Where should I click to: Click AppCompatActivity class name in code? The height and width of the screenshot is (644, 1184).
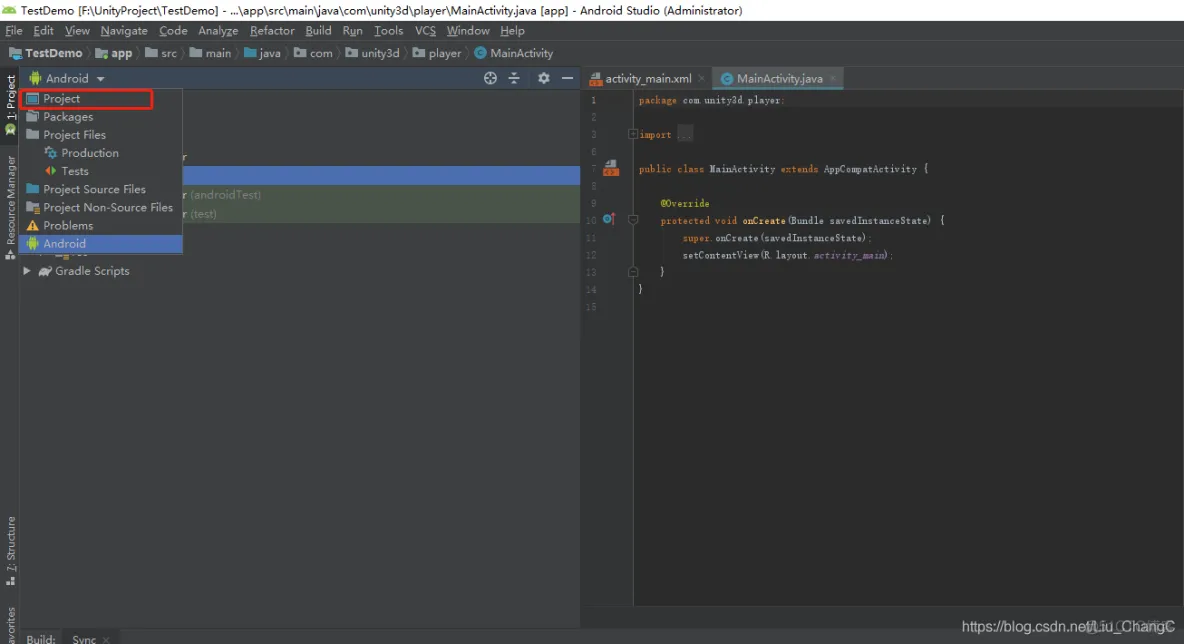870,169
